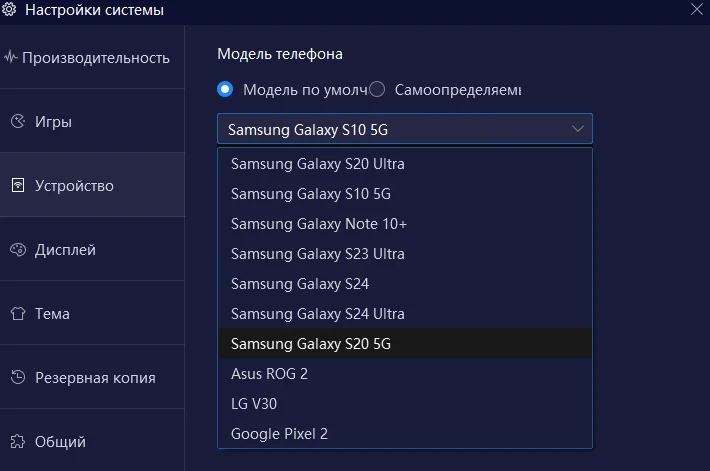Choose Samsung Galaxy S10 5G list option
Image resolution: width=710 pixels, height=471 pixels.
click(x=405, y=193)
